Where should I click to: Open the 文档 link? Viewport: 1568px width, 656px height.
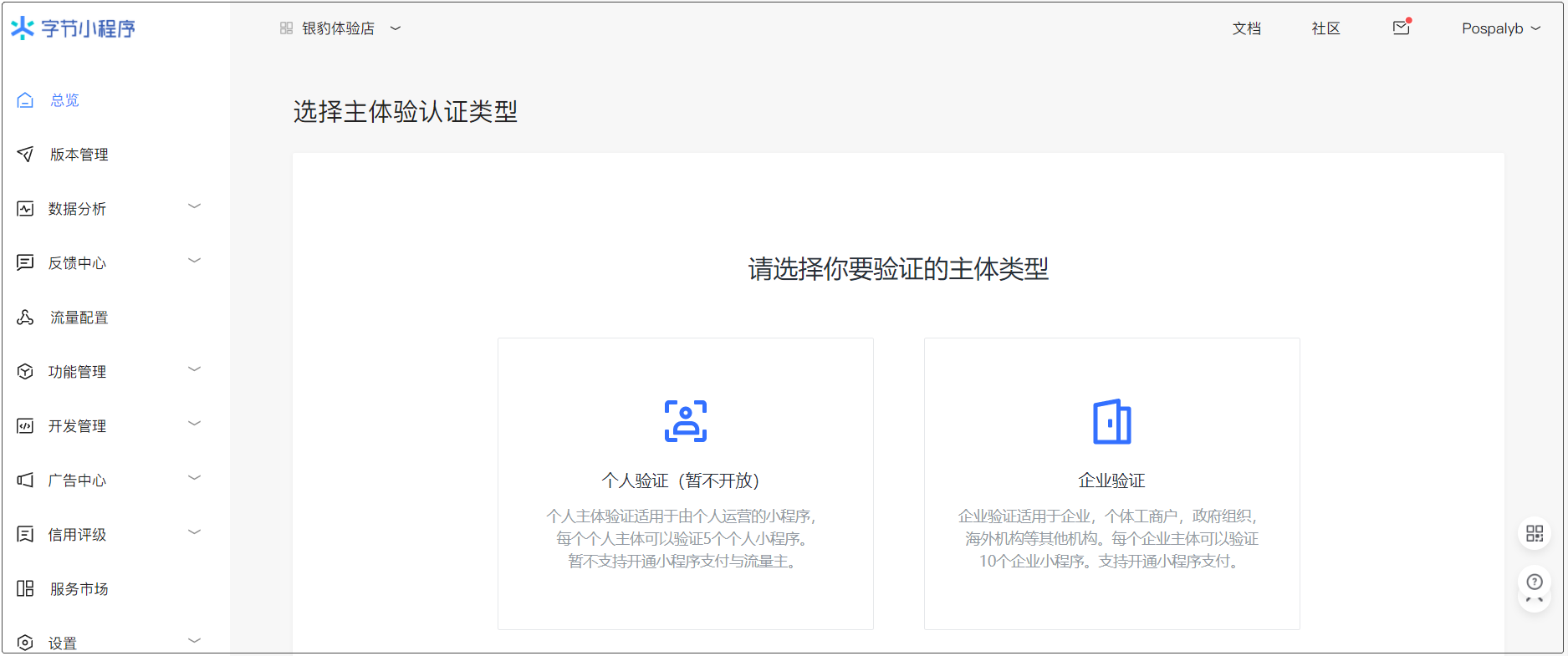(x=1246, y=28)
